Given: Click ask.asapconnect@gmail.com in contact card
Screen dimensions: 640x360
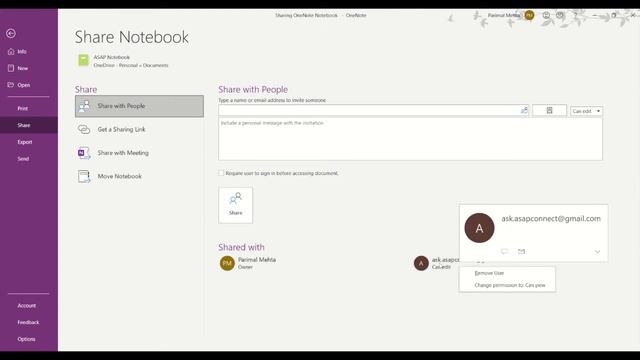Looking at the screenshot, I should coord(551,219).
